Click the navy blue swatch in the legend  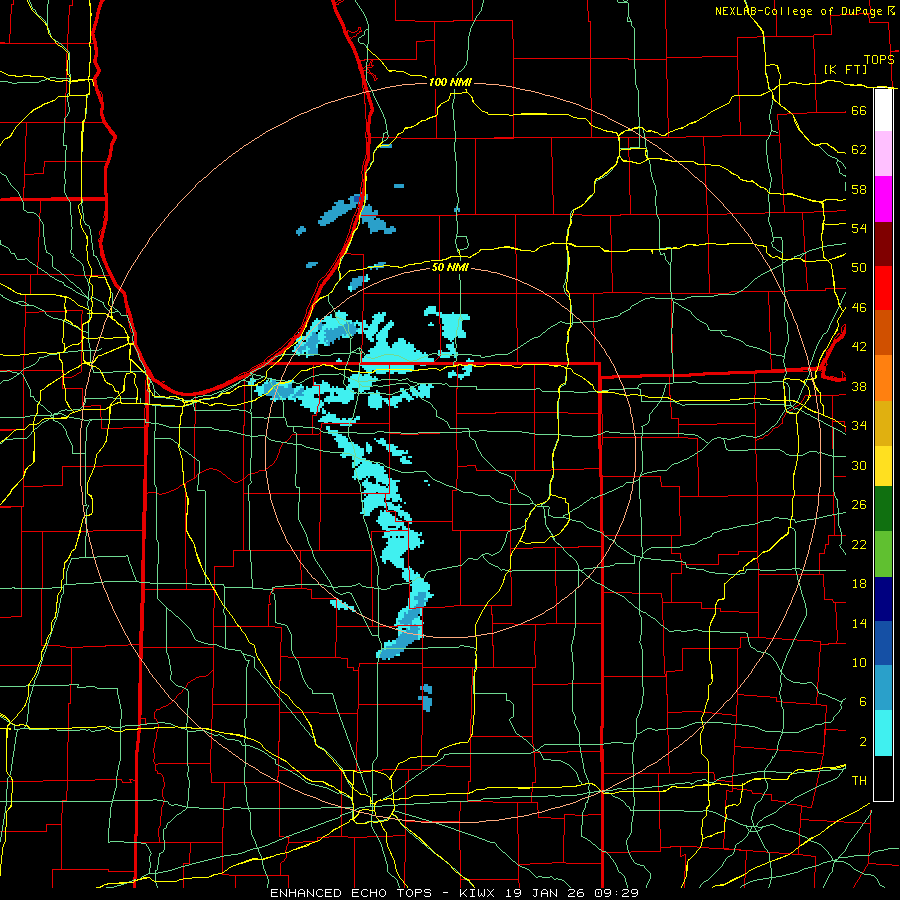[x=883, y=598]
